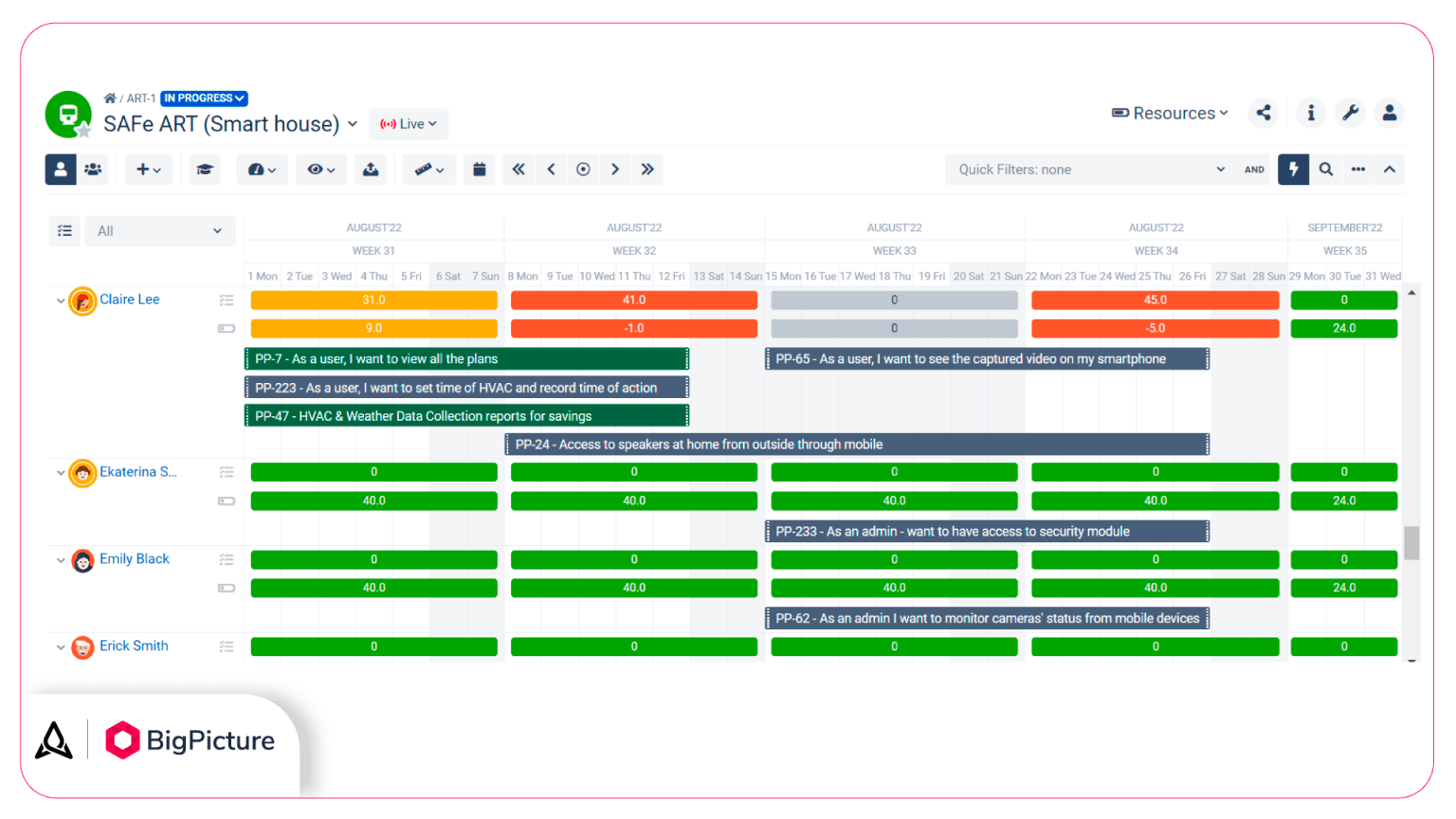The height and width of the screenshot is (819, 1456).
Task: Select PP-65 captured video task bar
Action: [x=987, y=359]
